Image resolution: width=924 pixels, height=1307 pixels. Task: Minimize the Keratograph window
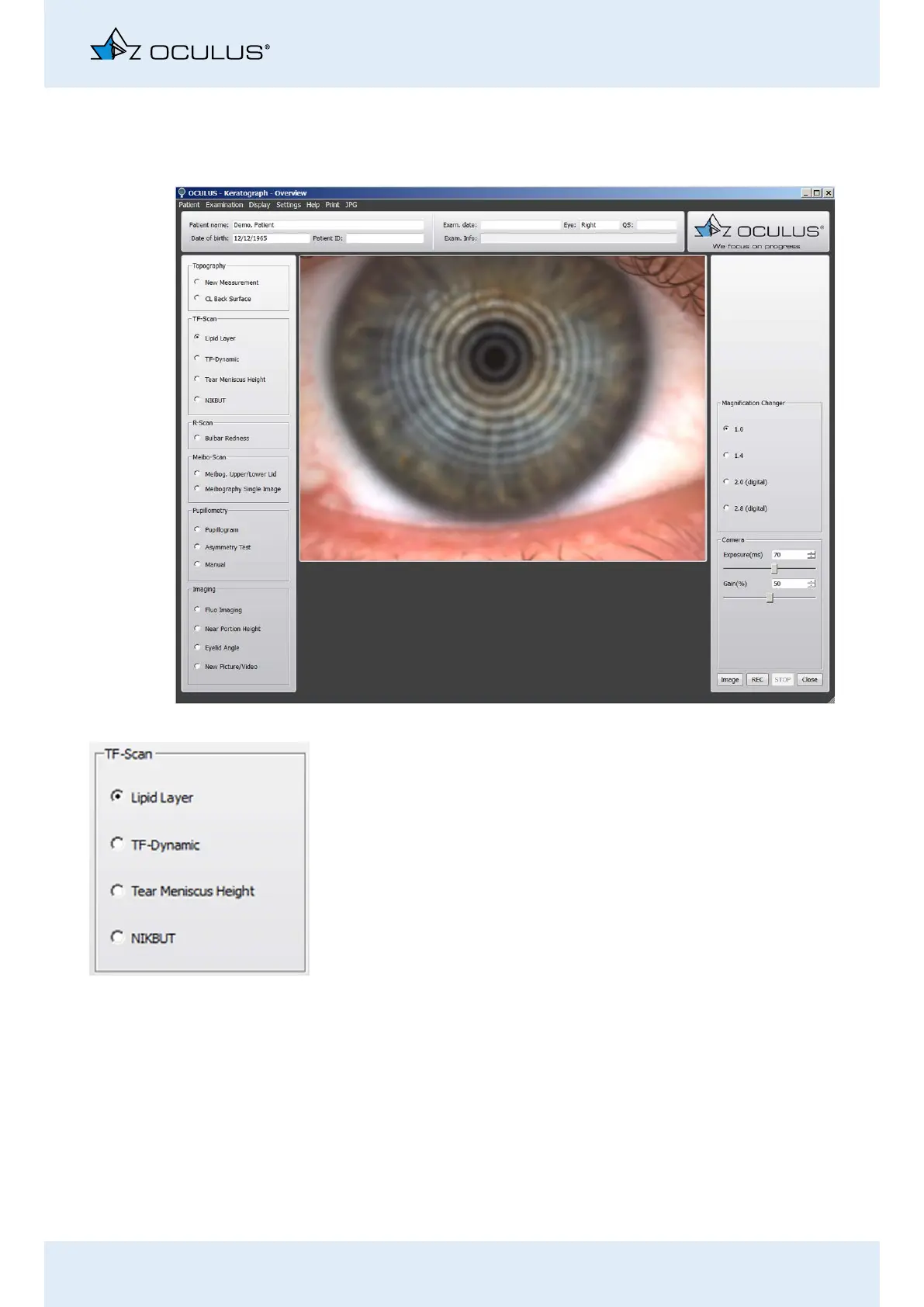pyautogui.click(x=806, y=192)
